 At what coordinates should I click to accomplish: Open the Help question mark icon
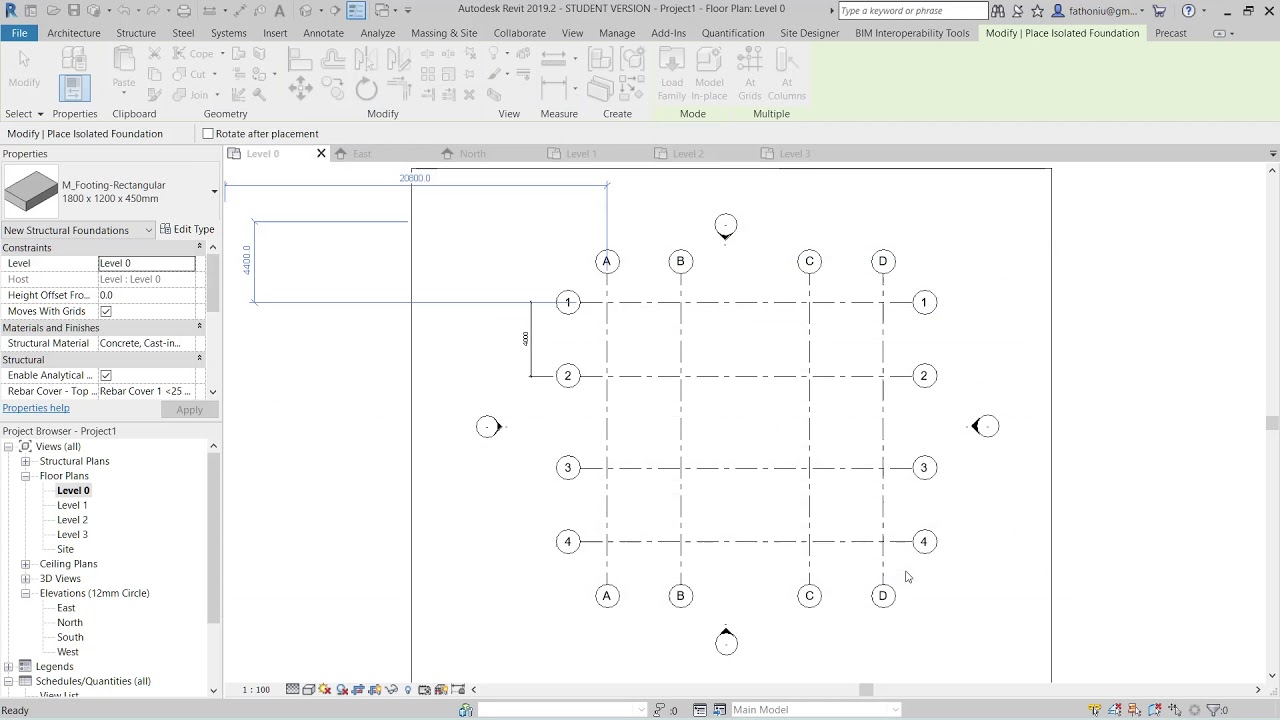click(1188, 11)
